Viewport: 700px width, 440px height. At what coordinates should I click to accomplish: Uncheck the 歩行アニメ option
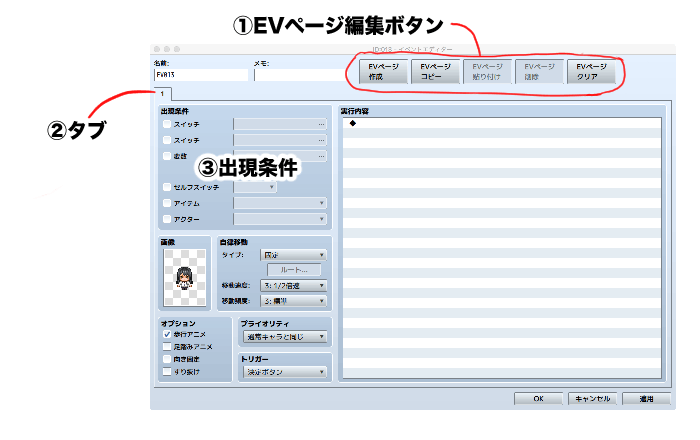tap(167, 334)
